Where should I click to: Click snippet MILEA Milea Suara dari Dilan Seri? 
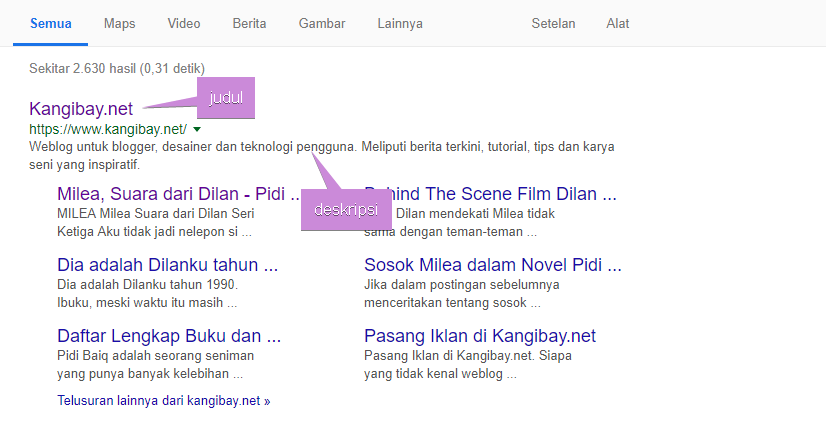coord(156,223)
